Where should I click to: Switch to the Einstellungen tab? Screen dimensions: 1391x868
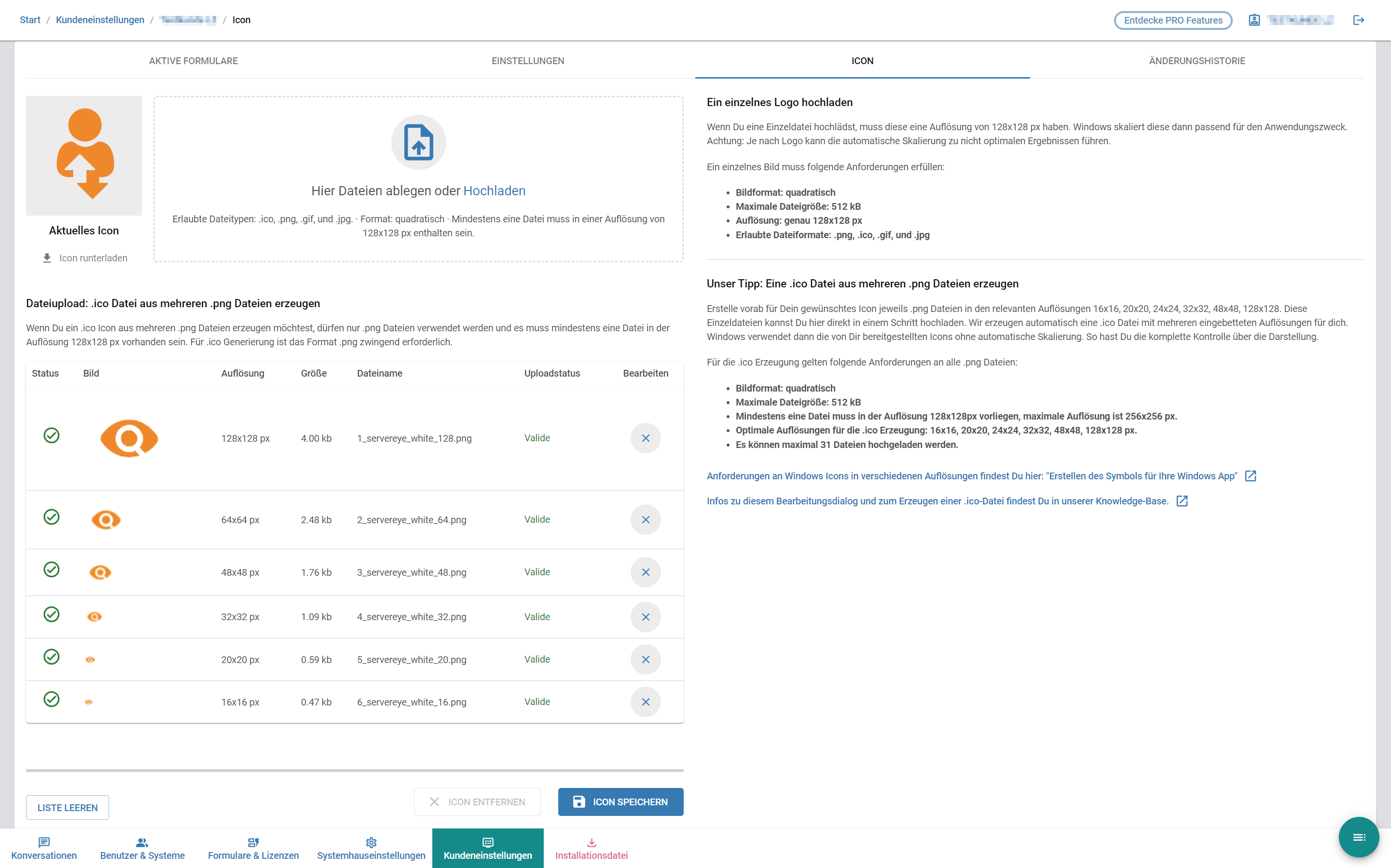[x=527, y=61]
